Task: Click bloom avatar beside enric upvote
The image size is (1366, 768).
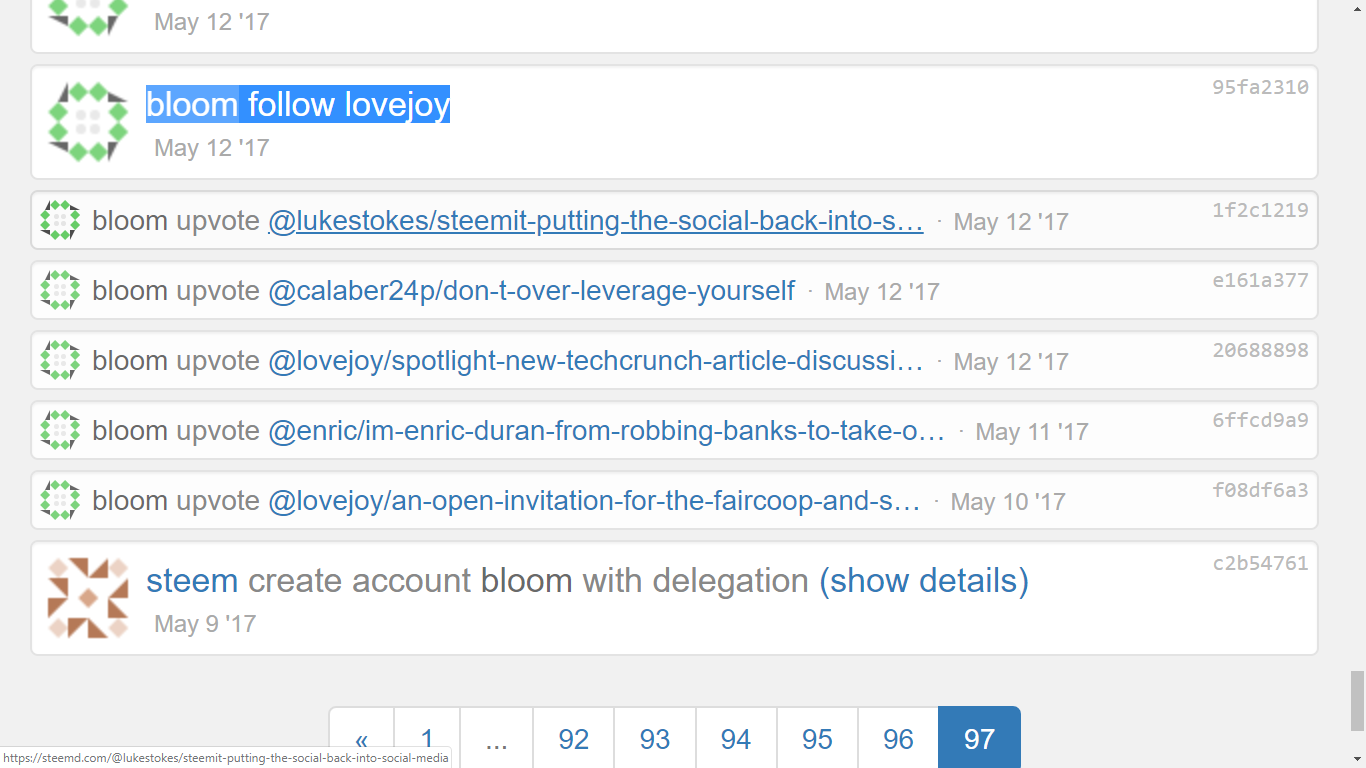Action: (x=60, y=430)
